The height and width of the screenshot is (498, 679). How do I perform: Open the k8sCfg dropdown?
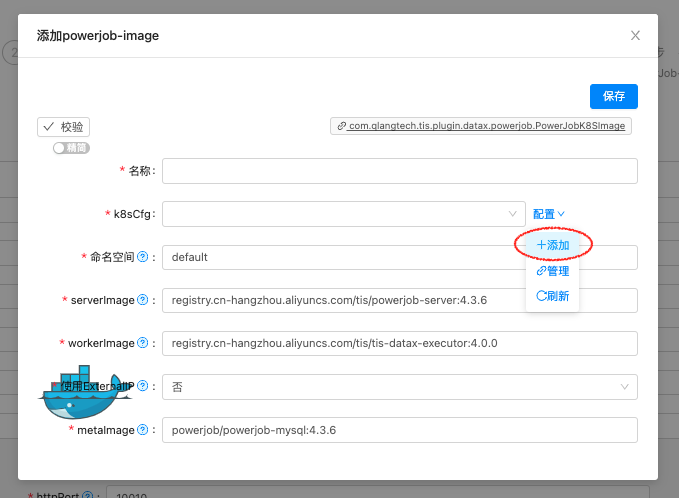point(343,213)
